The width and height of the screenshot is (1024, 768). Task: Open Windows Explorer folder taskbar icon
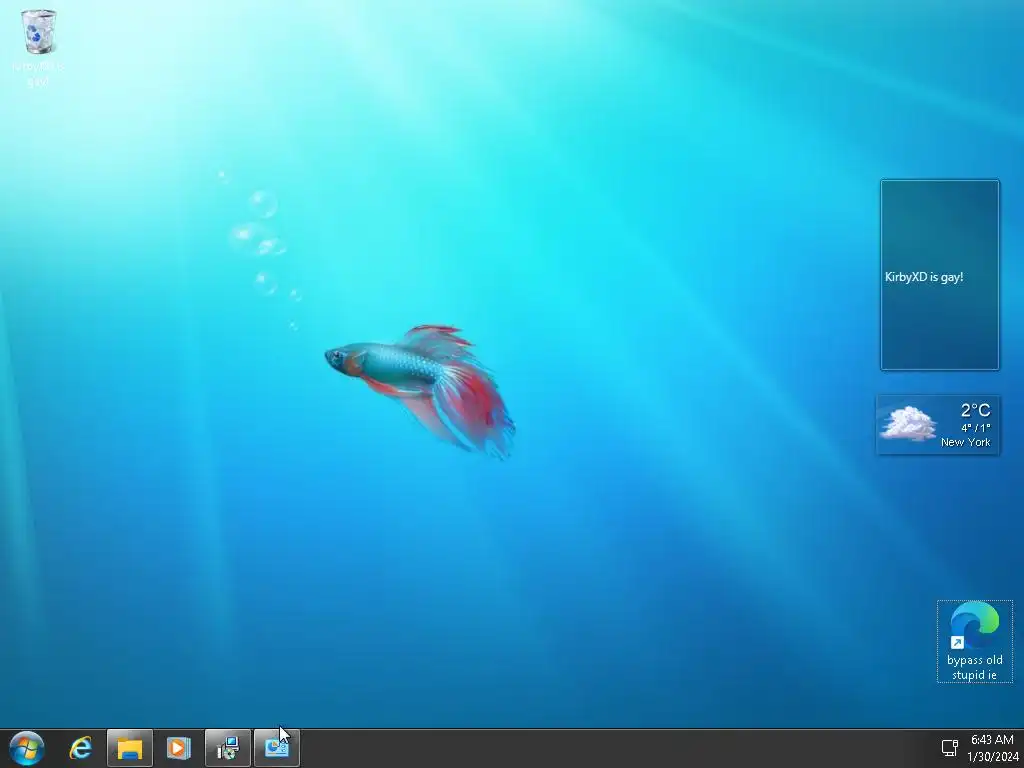[130, 748]
